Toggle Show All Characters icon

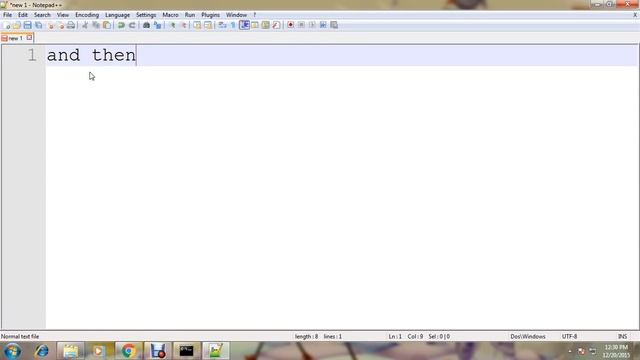tap(233, 25)
